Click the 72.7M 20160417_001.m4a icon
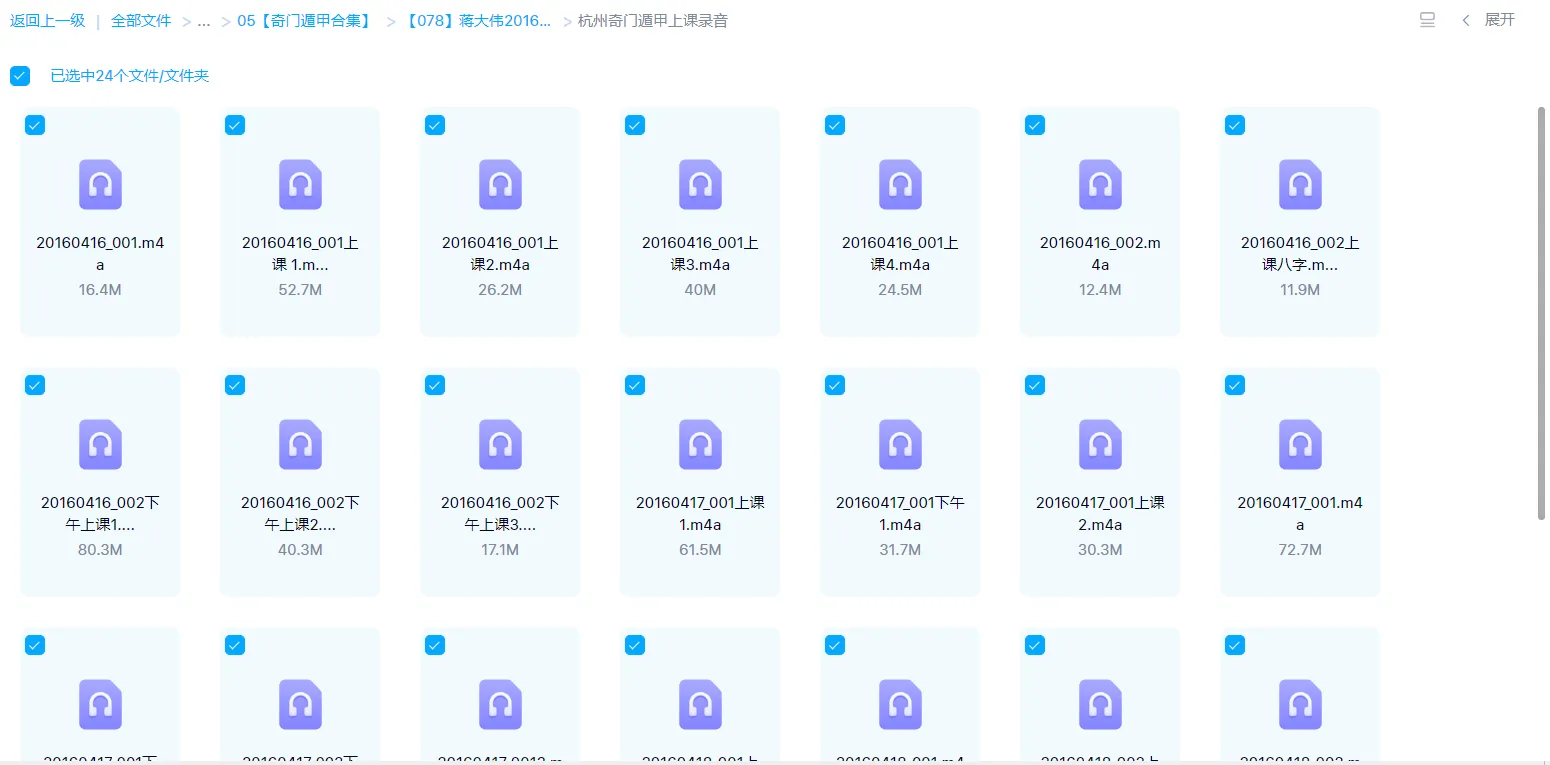The image size is (1550, 765). 1300,444
